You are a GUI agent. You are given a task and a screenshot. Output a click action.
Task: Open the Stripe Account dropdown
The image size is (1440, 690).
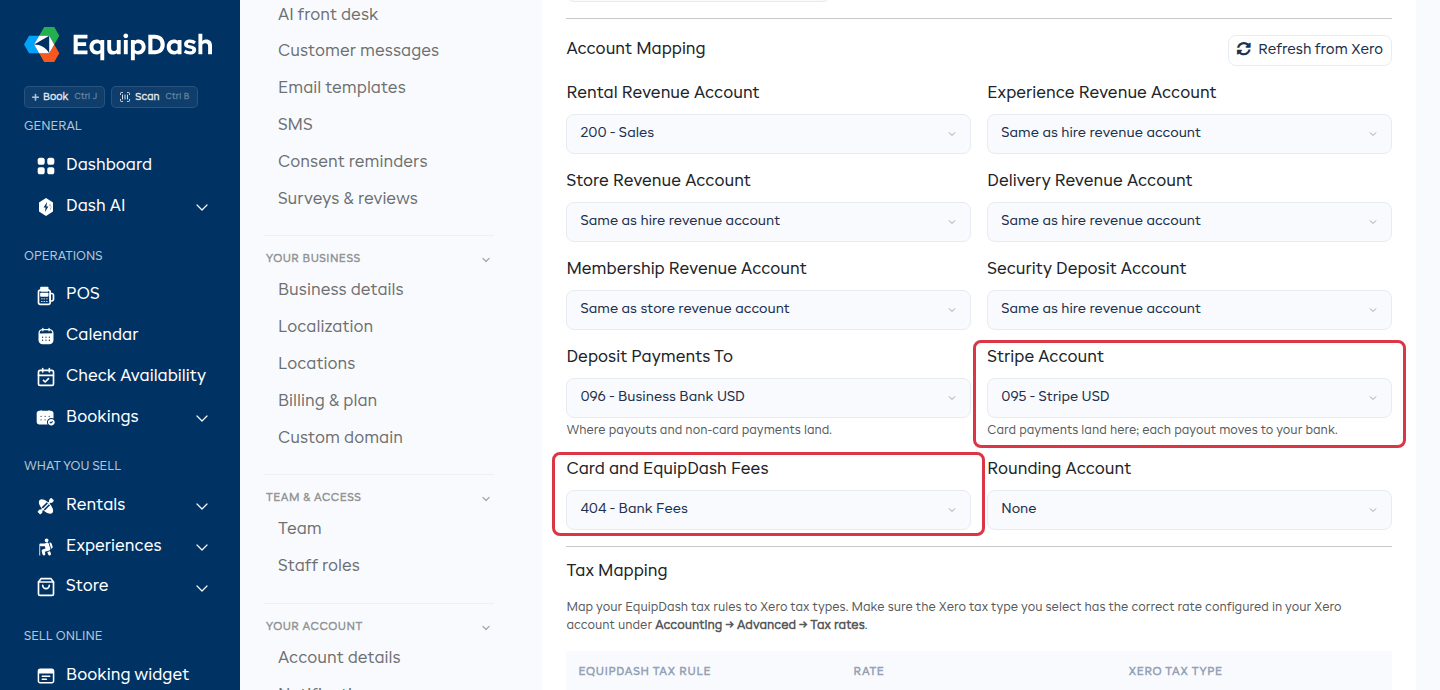click(x=1189, y=397)
